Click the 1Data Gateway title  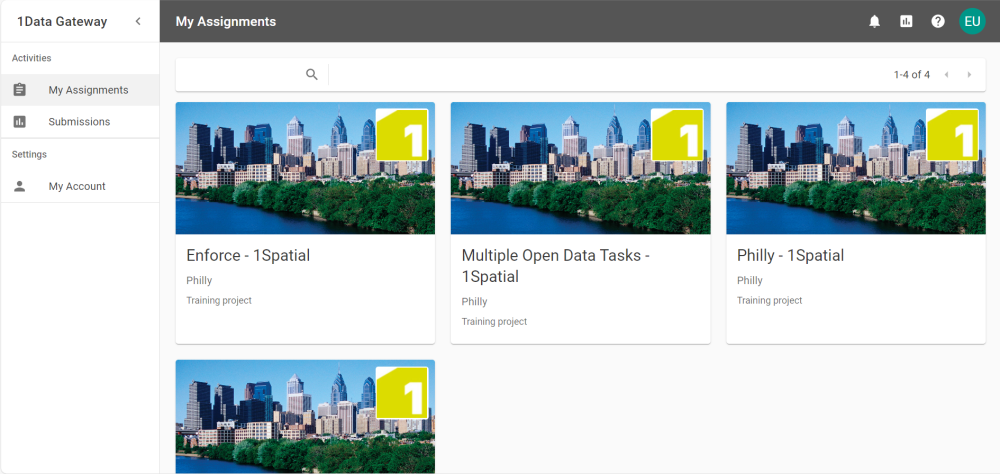pyautogui.click(x=62, y=21)
